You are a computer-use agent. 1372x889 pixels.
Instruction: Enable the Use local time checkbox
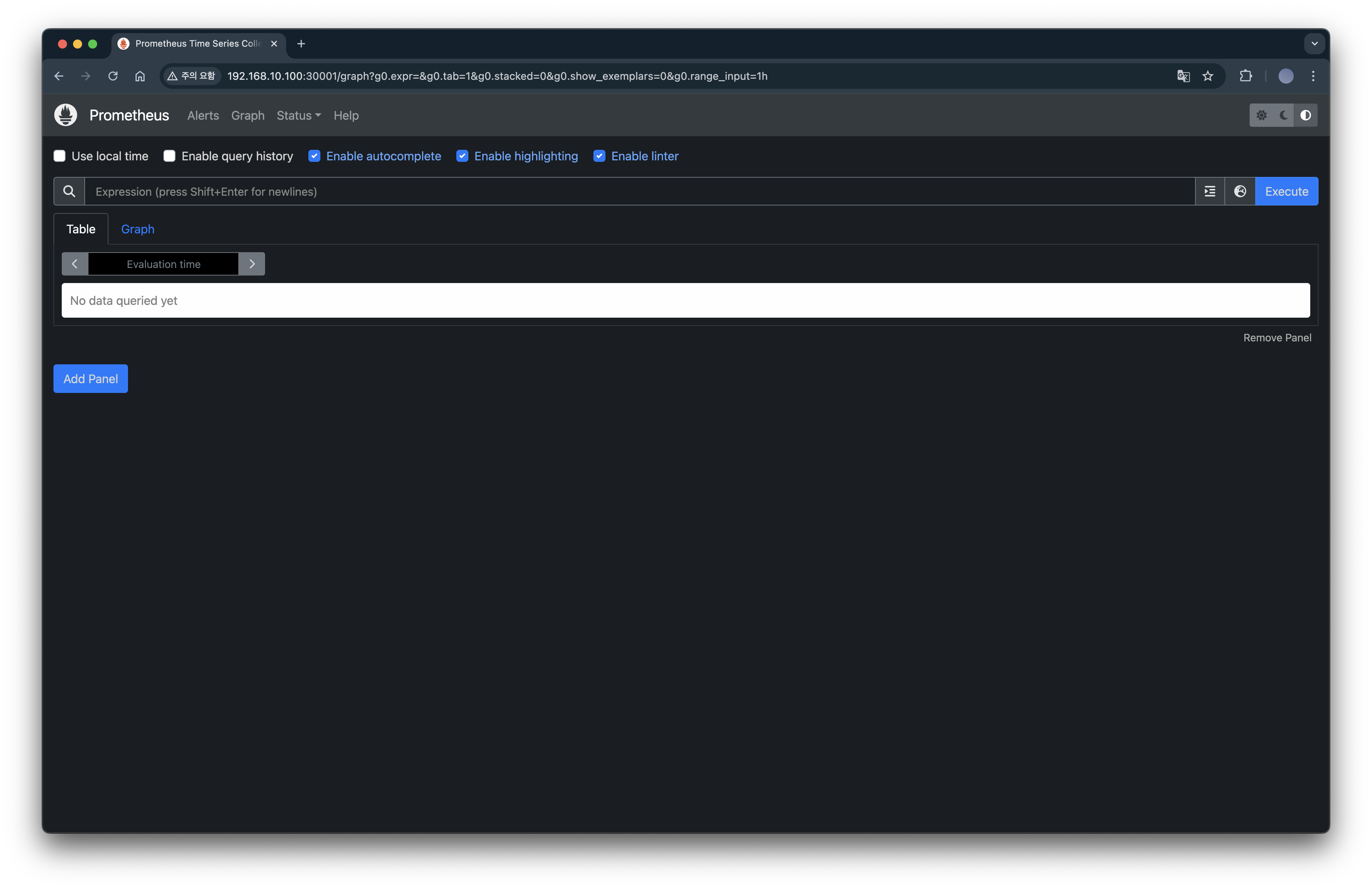coord(59,156)
